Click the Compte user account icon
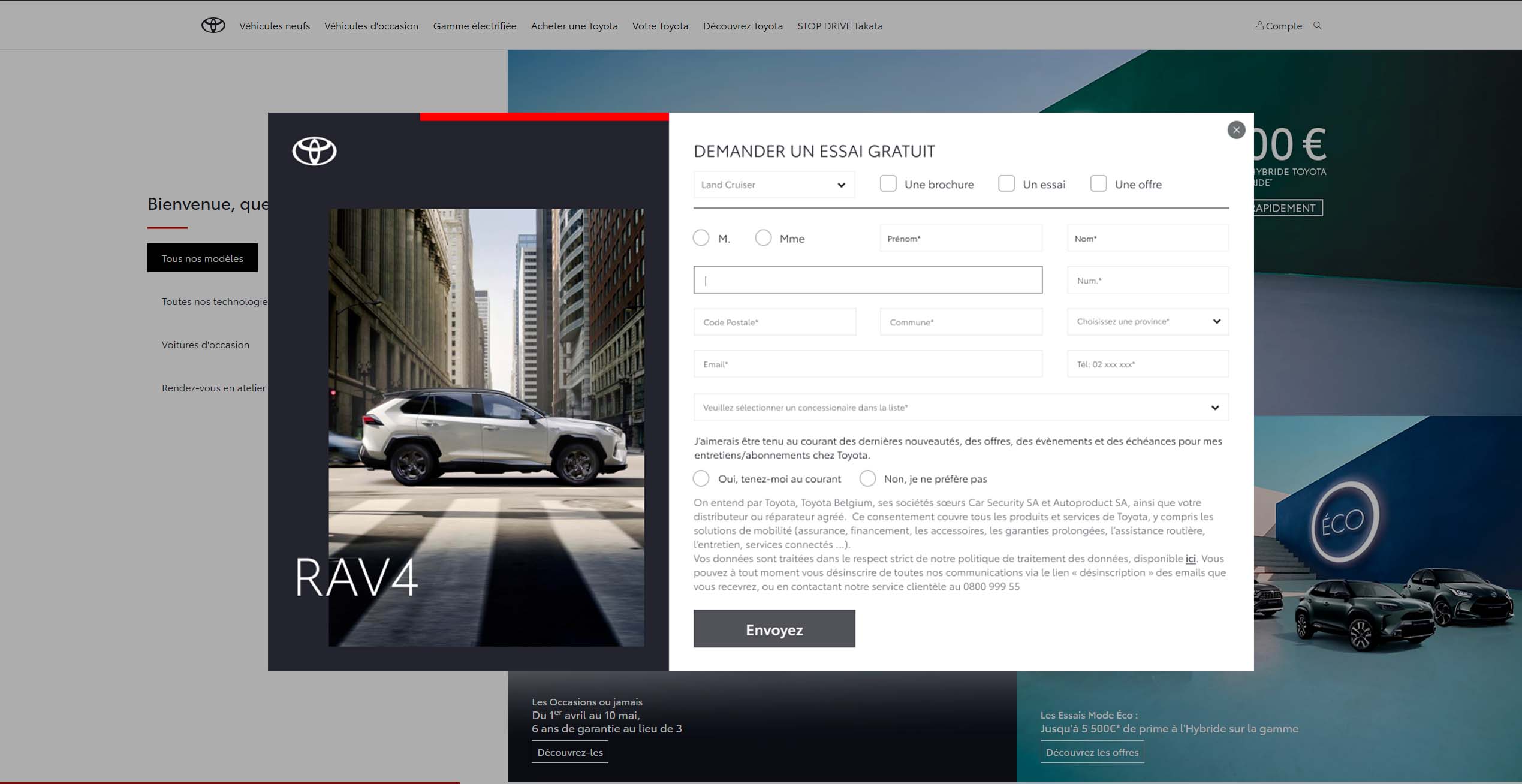Viewport: 1522px width, 784px height. [x=1259, y=25]
